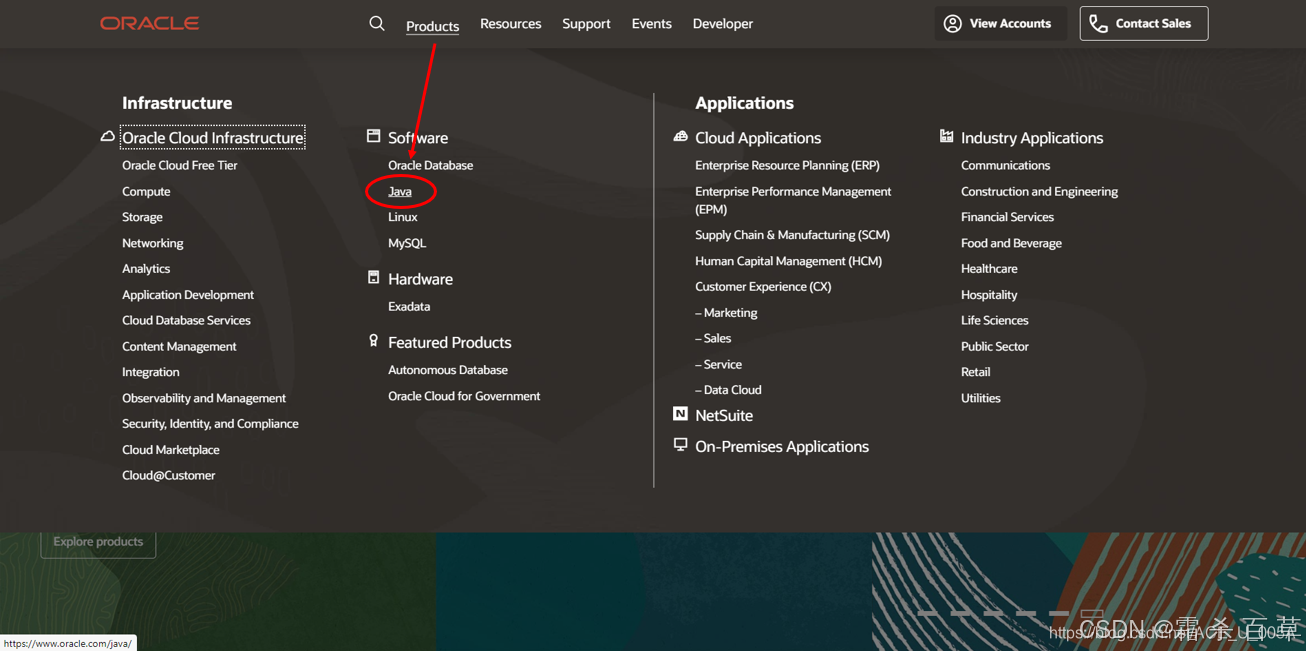This screenshot has width=1306, height=652.
Task: Open Observability and Management
Action: 204,398
